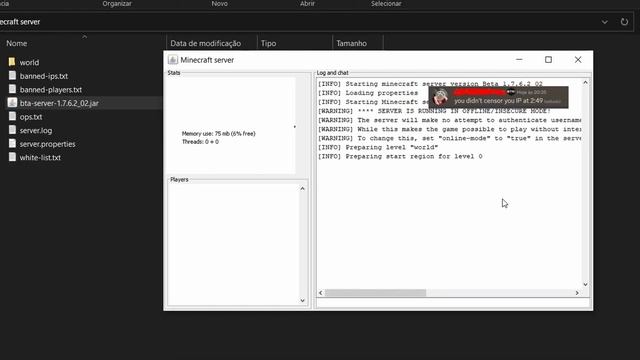
Task: Sort files by Tamanho column
Action: [x=351, y=43]
